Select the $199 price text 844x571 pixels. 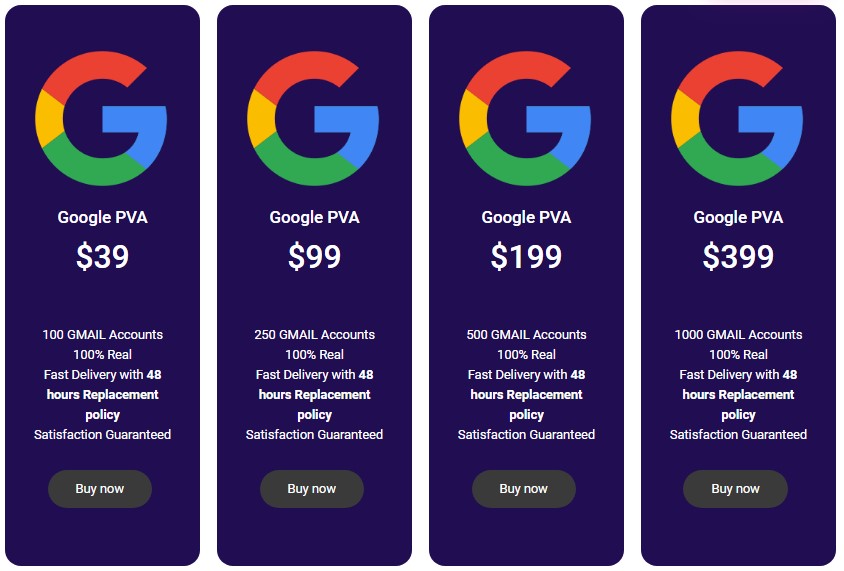[x=526, y=257]
